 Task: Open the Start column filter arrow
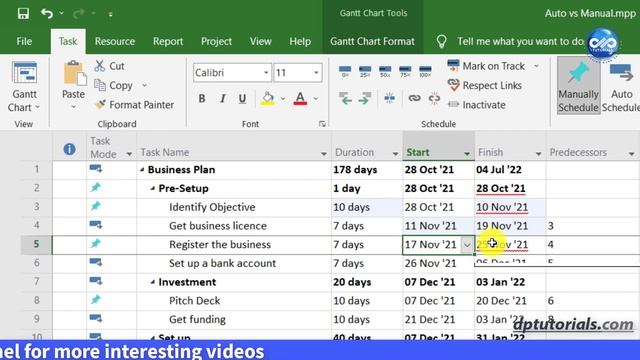coord(467,153)
